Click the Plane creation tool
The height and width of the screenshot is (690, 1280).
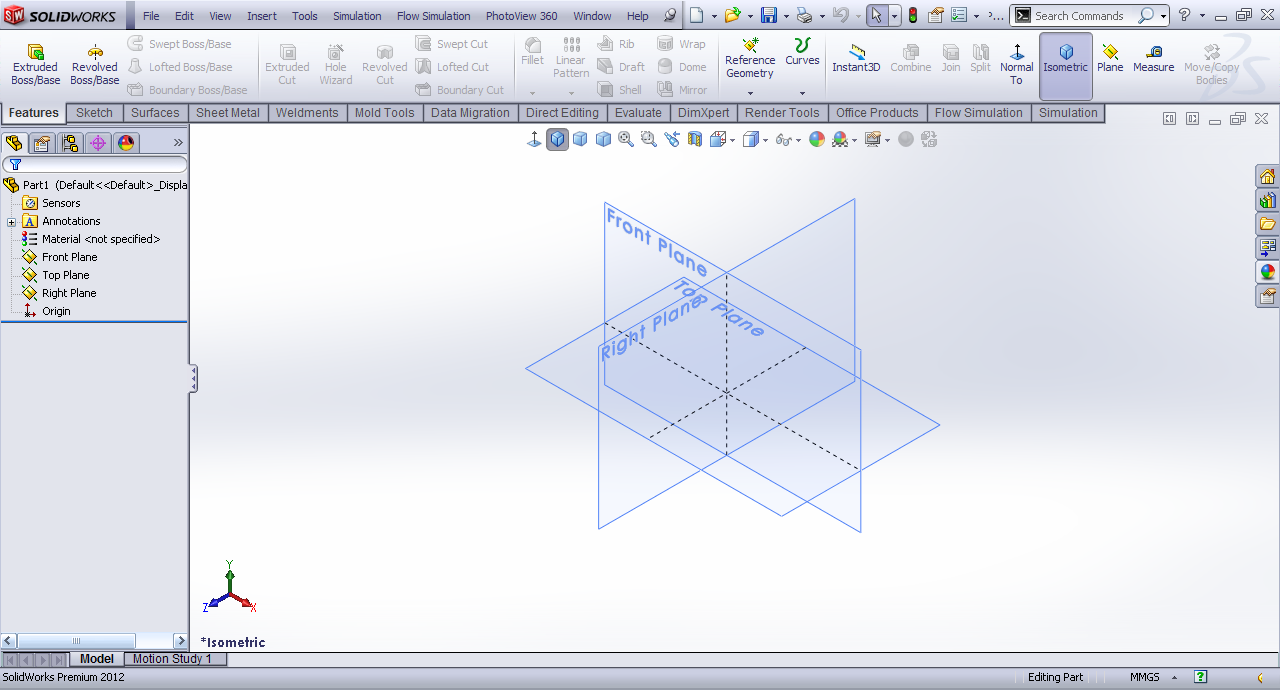click(1110, 60)
